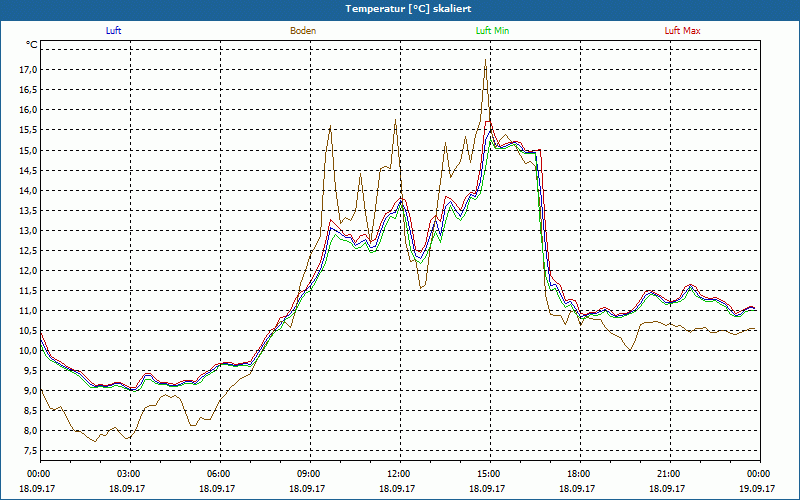This screenshot has height=500, width=800.
Task: Click the 9,0 y-axis value
Action: [x=30, y=391]
